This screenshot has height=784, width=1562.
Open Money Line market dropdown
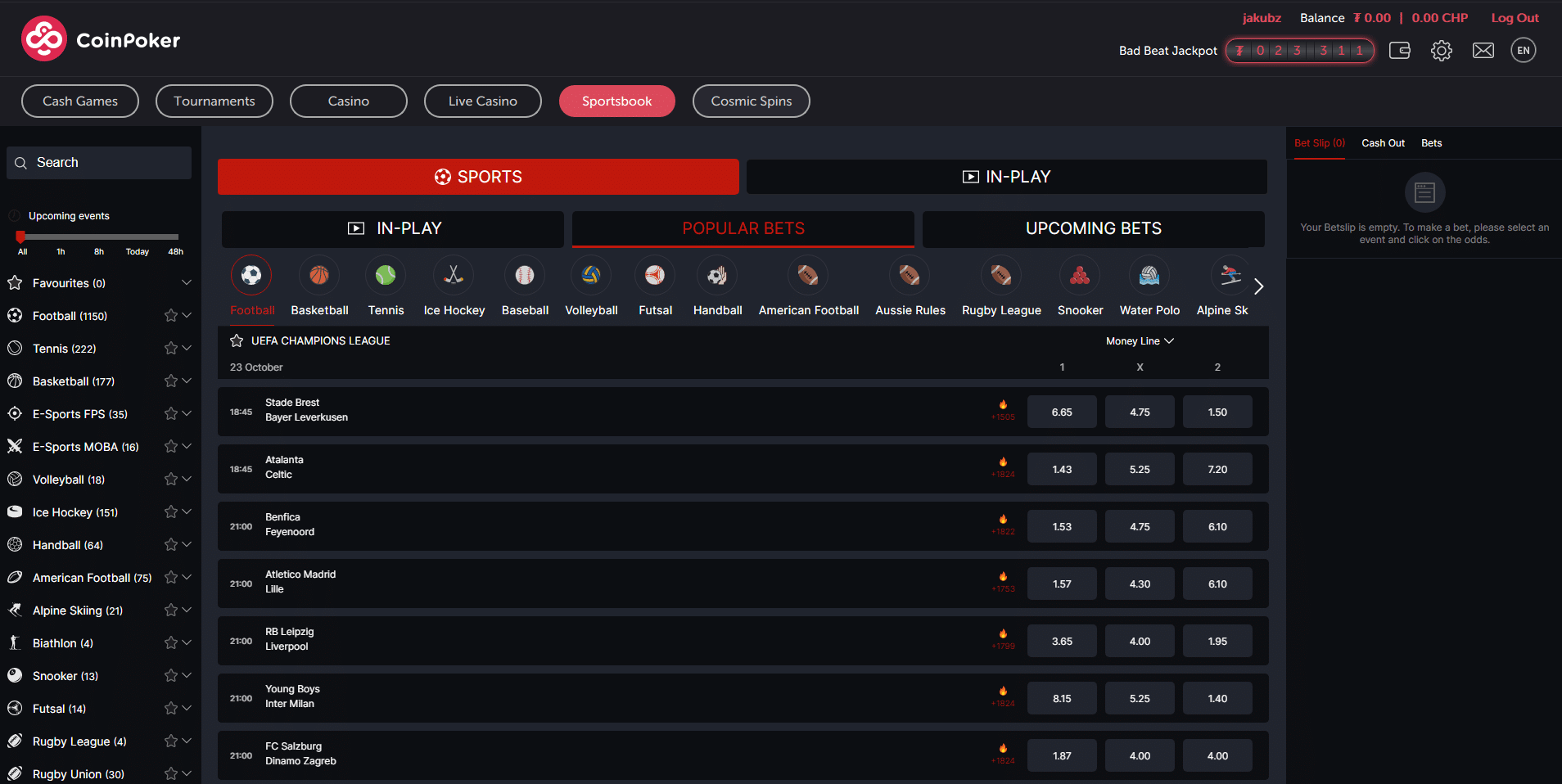pyautogui.click(x=1140, y=341)
